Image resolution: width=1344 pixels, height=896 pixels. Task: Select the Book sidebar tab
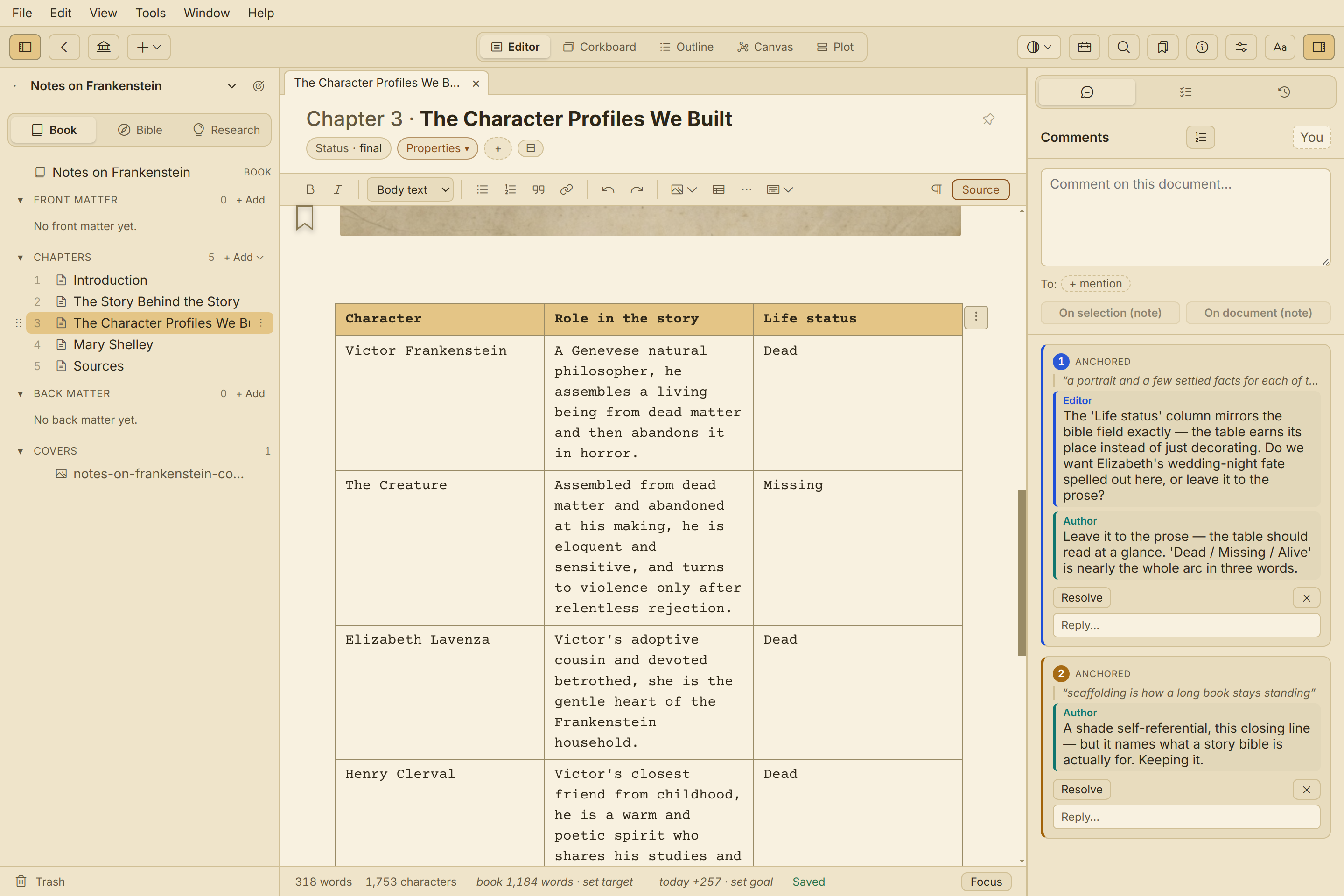point(54,130)
